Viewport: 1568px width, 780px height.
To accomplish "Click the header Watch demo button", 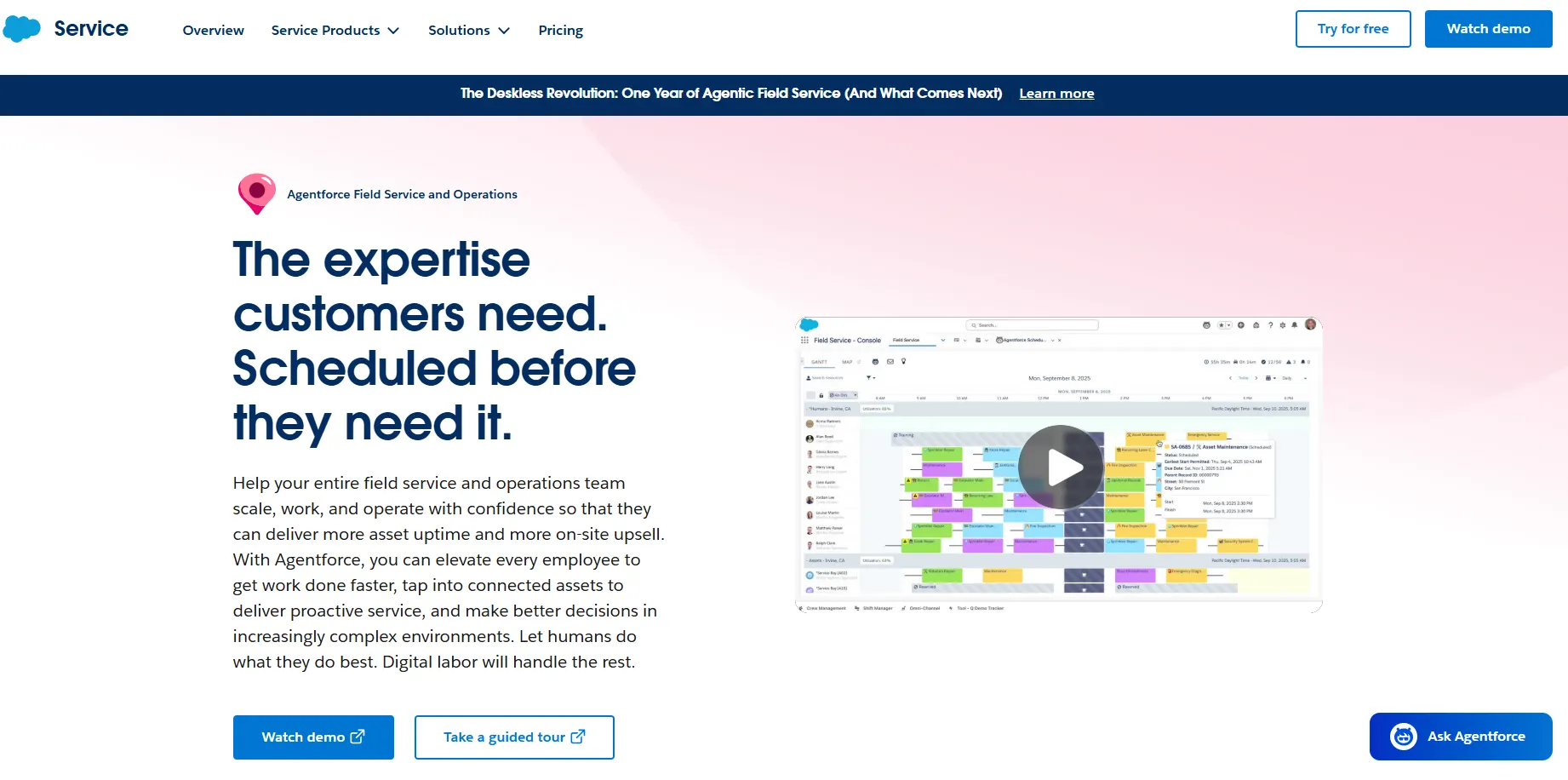I will coord(1488,29).
